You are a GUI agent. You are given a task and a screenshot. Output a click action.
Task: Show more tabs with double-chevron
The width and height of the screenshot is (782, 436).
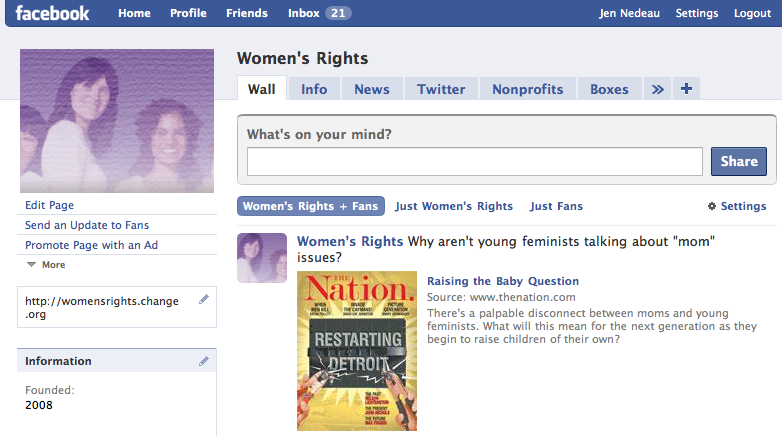pyautogui.click(x=657, y=89)
